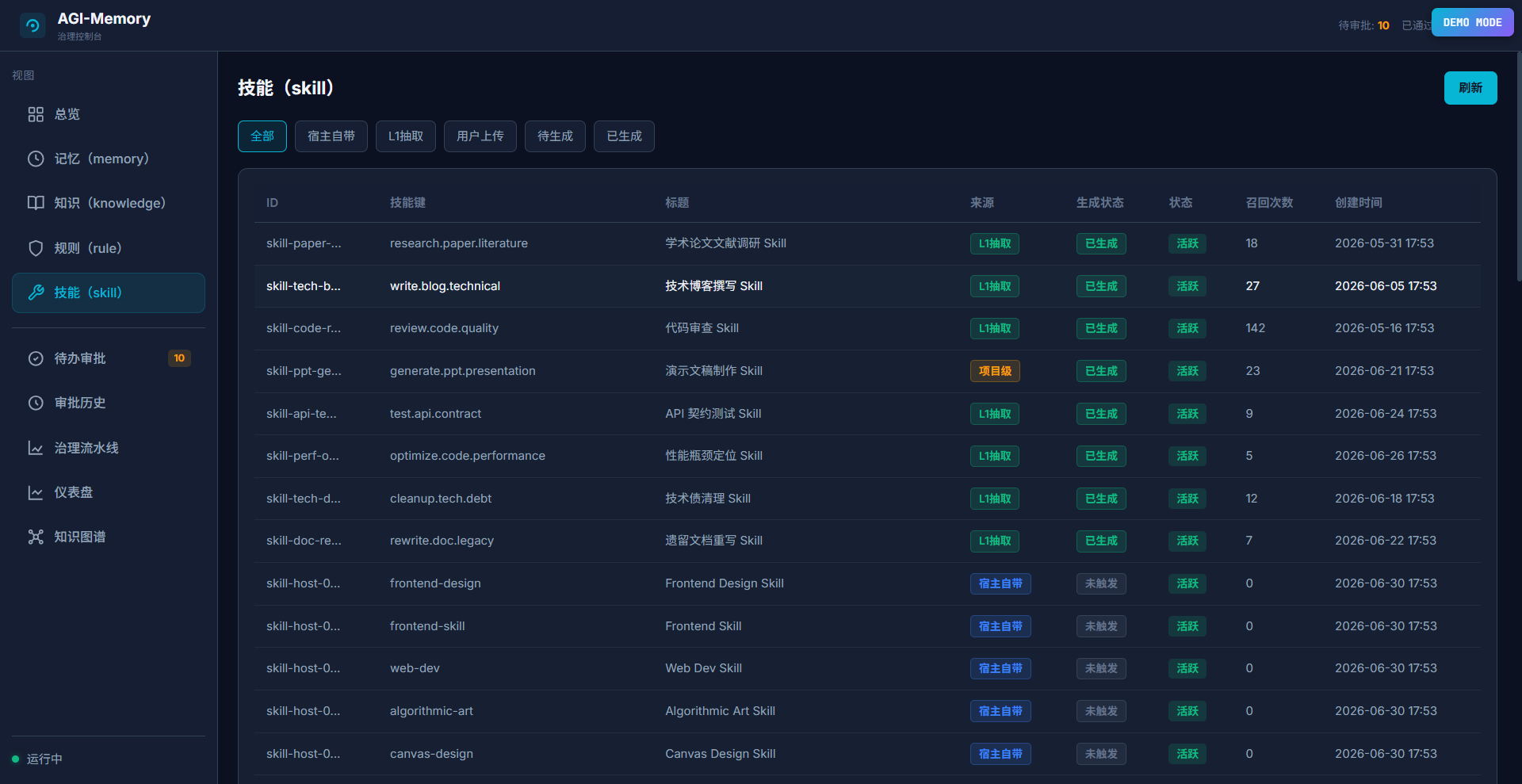The width and height of the screenshot is (1522, 784).
Task: Filter skills by L1抽取
Action: (406, 136)
